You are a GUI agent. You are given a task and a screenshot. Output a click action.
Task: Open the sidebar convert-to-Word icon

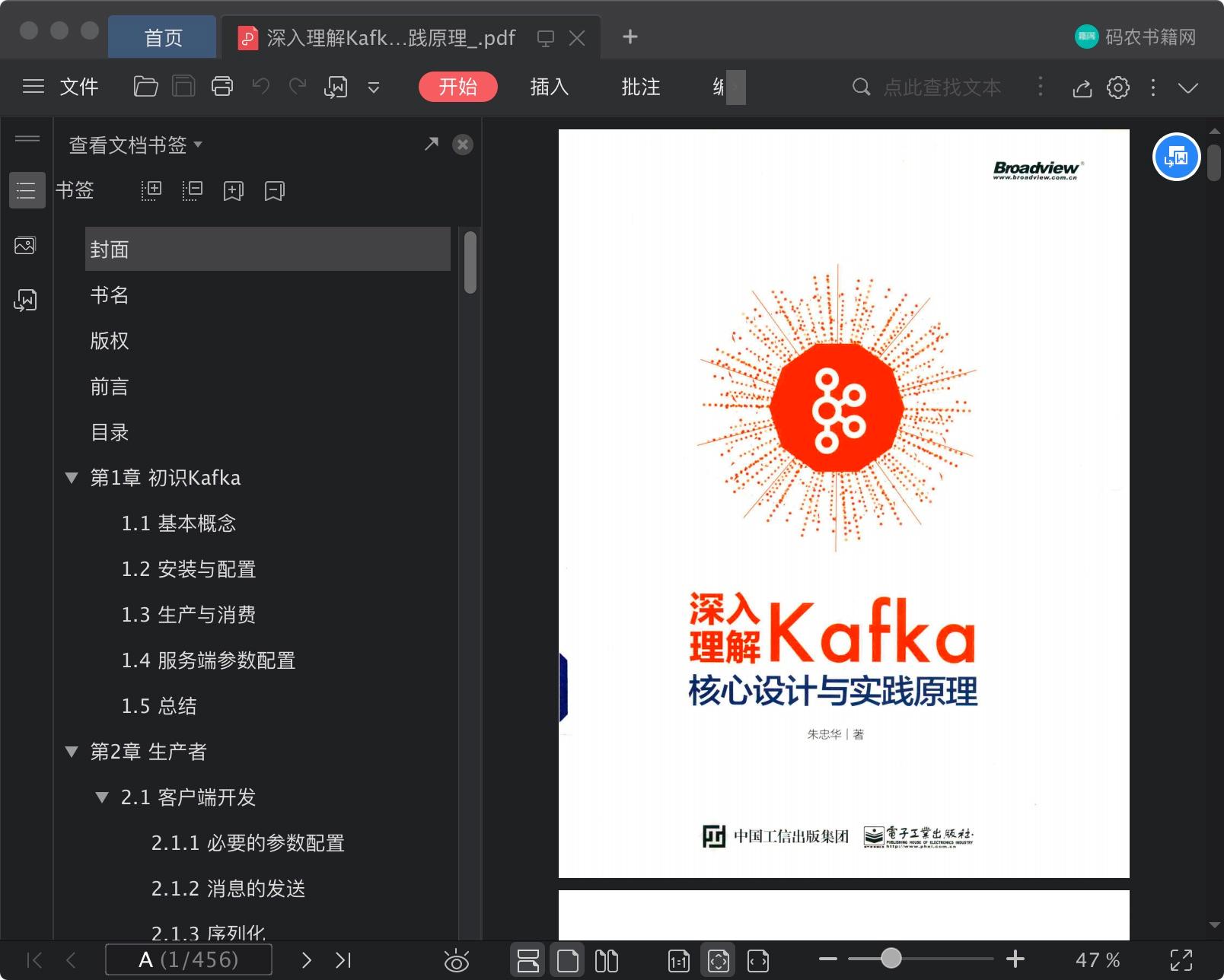point(25,300)
